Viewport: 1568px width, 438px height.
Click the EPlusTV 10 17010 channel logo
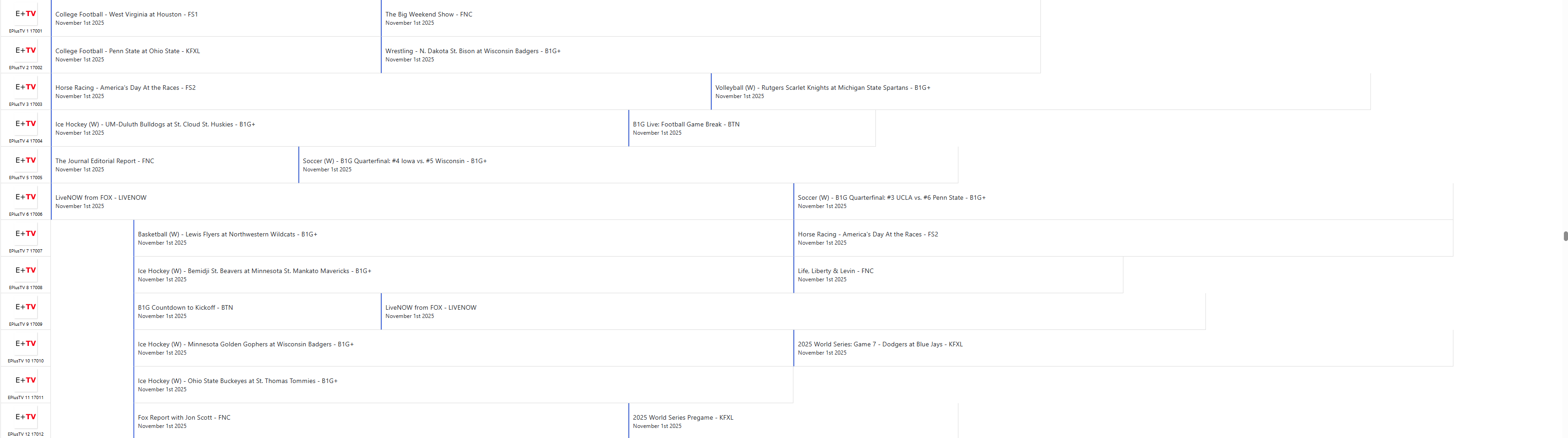(x=26, y=344)
